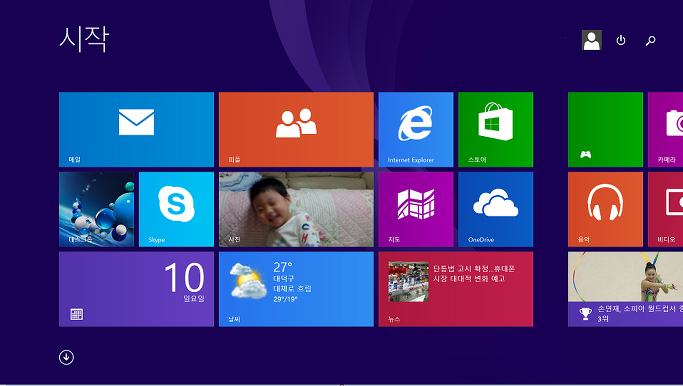Open the Store tile (스토어)

(x=496, y=129)
